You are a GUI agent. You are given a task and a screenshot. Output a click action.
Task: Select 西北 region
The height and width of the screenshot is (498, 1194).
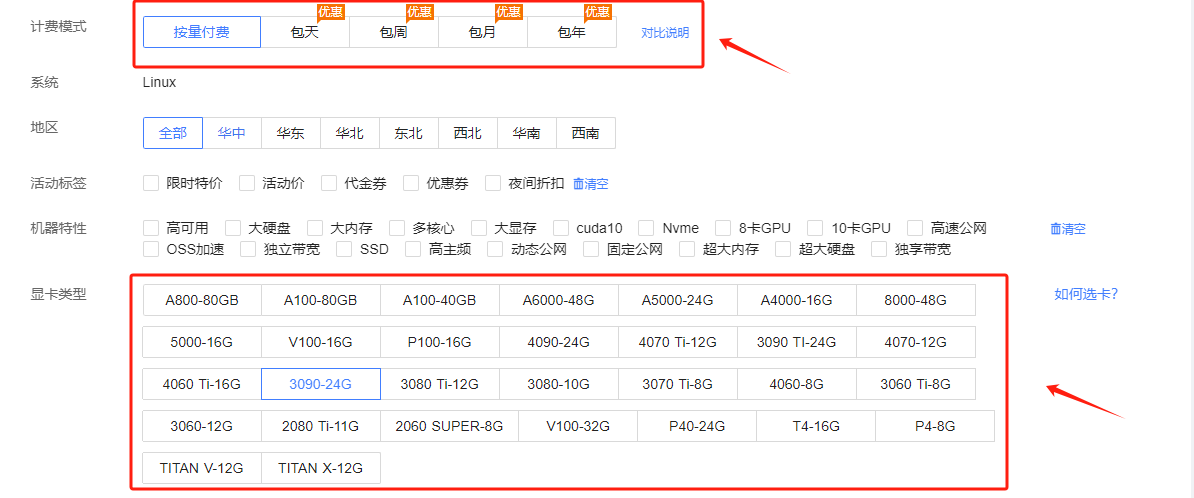tap(468, 133)
